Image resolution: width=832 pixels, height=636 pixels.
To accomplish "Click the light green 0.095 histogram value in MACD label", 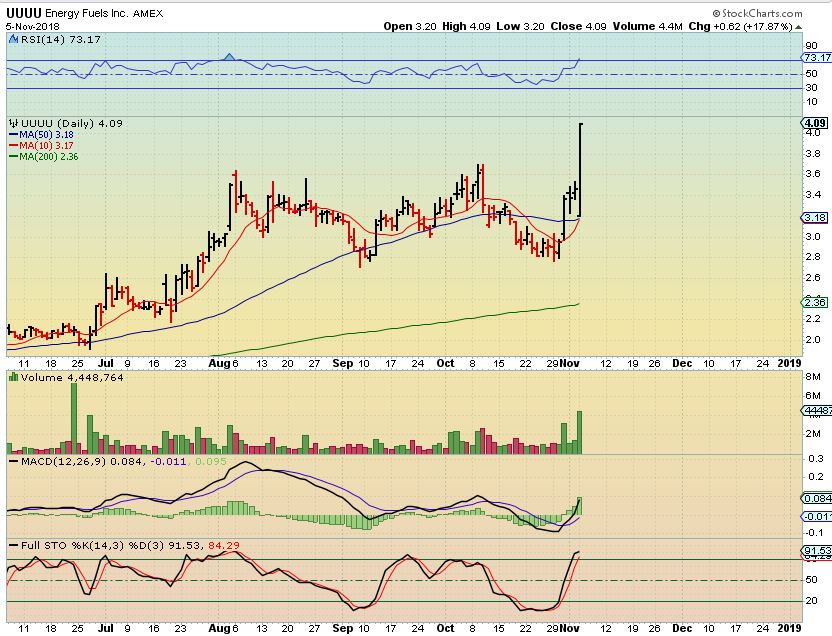I will [x=211, y=461].
